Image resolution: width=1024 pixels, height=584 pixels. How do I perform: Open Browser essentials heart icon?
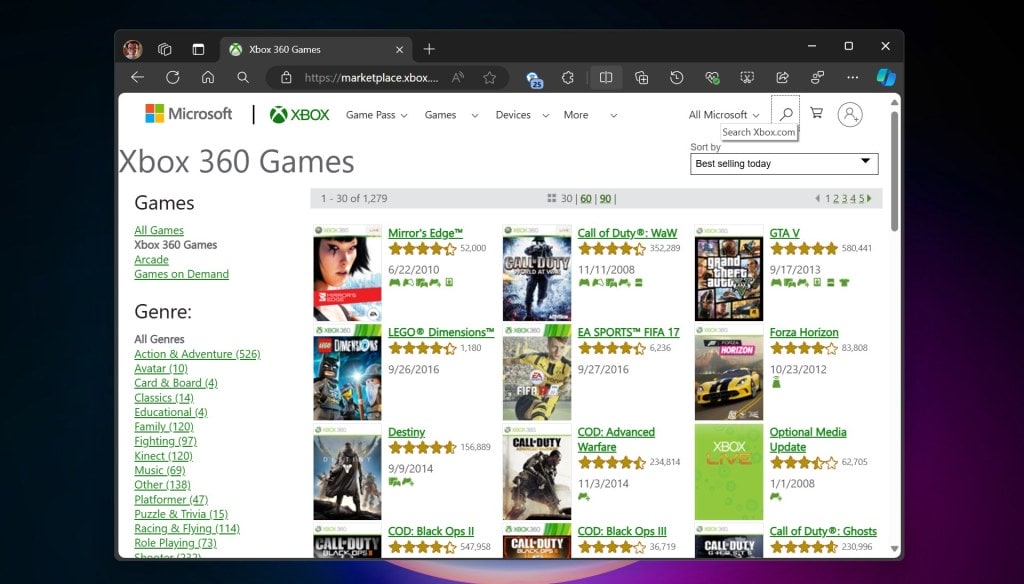tap(712, 78)
